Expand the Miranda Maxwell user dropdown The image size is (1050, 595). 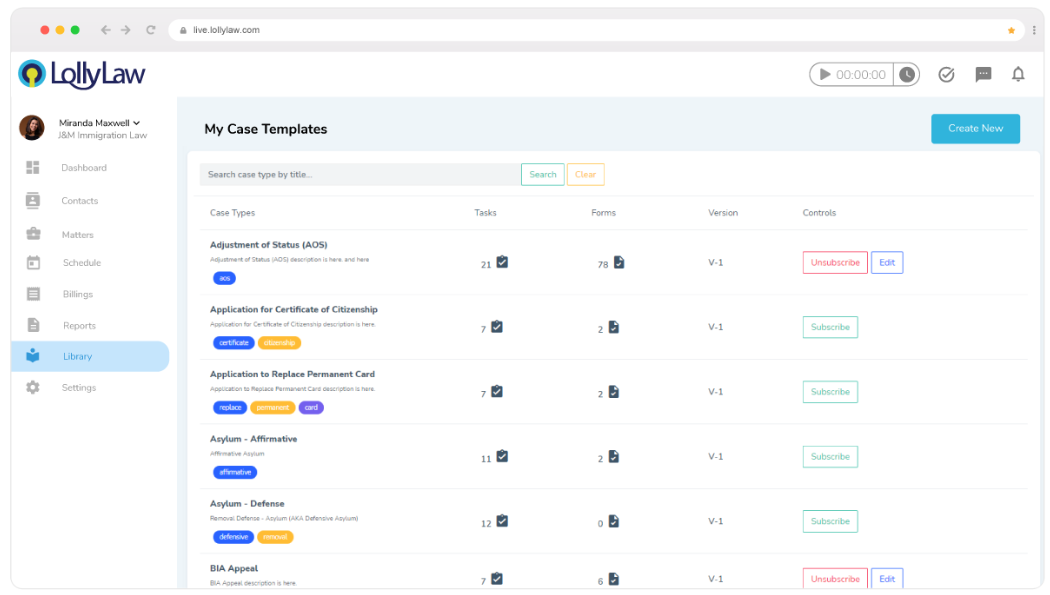(137, 123)
